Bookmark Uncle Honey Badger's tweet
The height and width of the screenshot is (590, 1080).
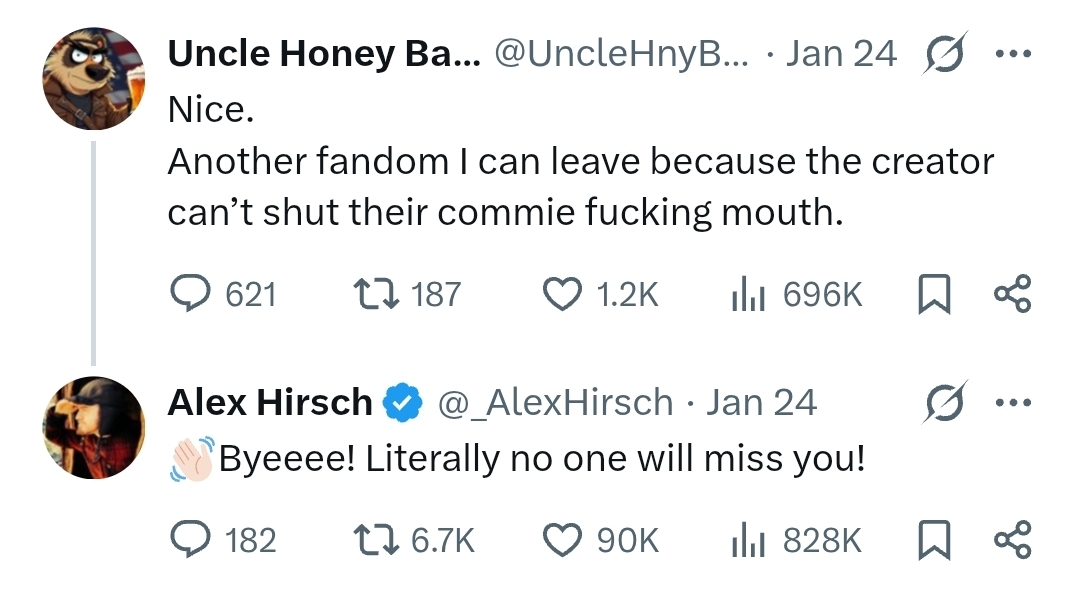pos(932,294)
